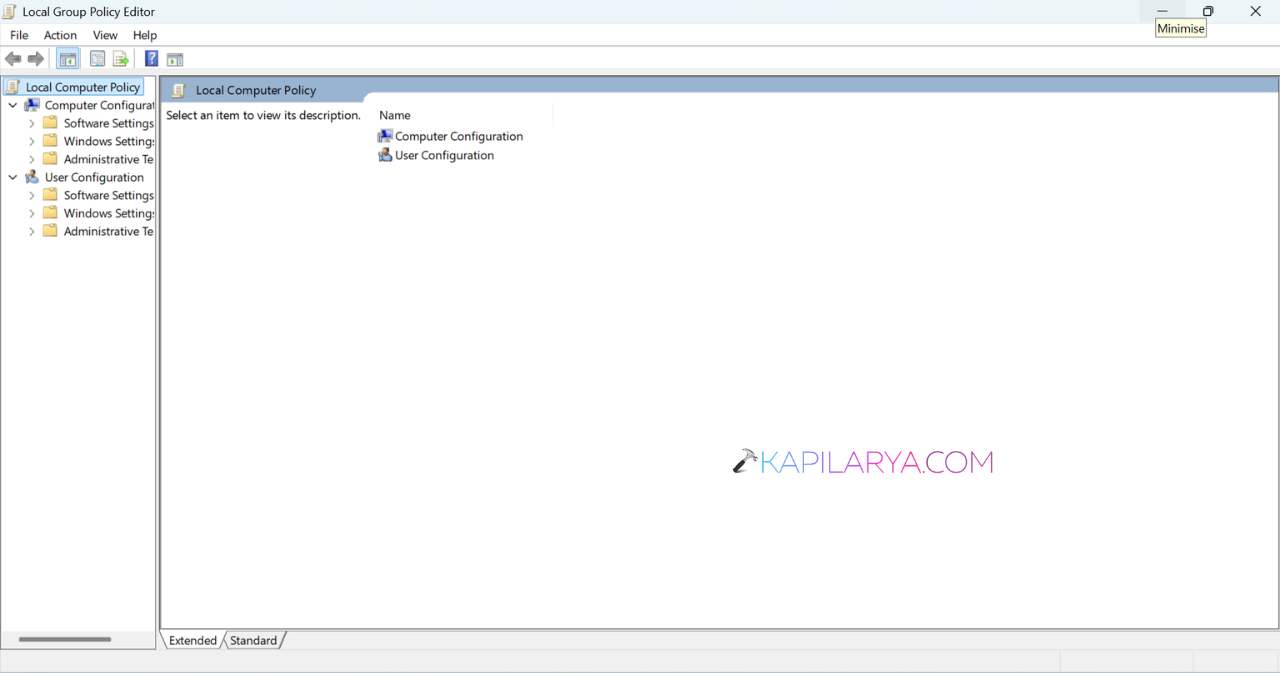Select Computer Configuration icon in the Name list
The image size is (1280, 673).
[385, 136]
